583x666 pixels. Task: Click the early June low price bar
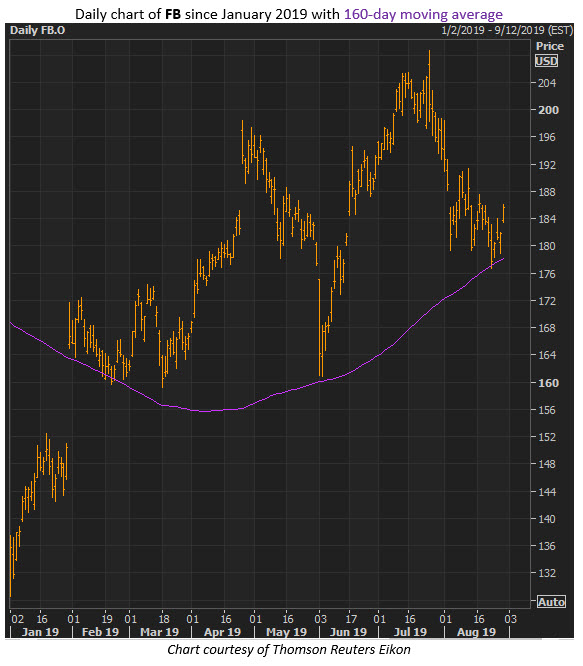(x=319, y=327)
